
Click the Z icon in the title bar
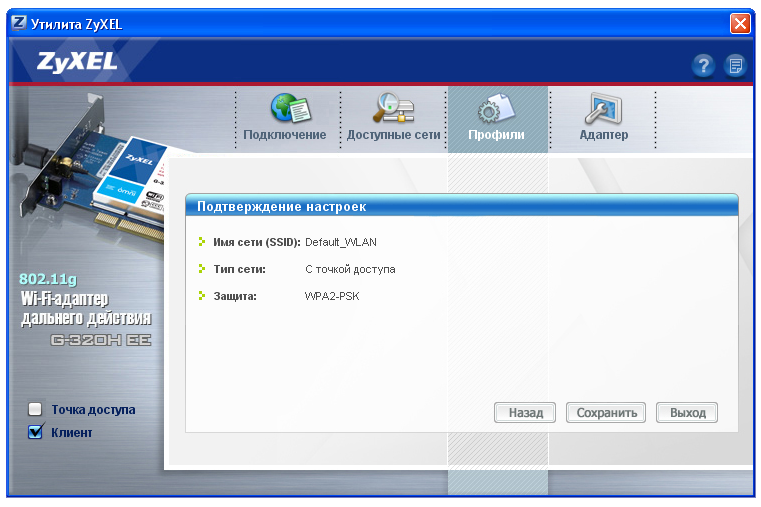tap(19, 23)
